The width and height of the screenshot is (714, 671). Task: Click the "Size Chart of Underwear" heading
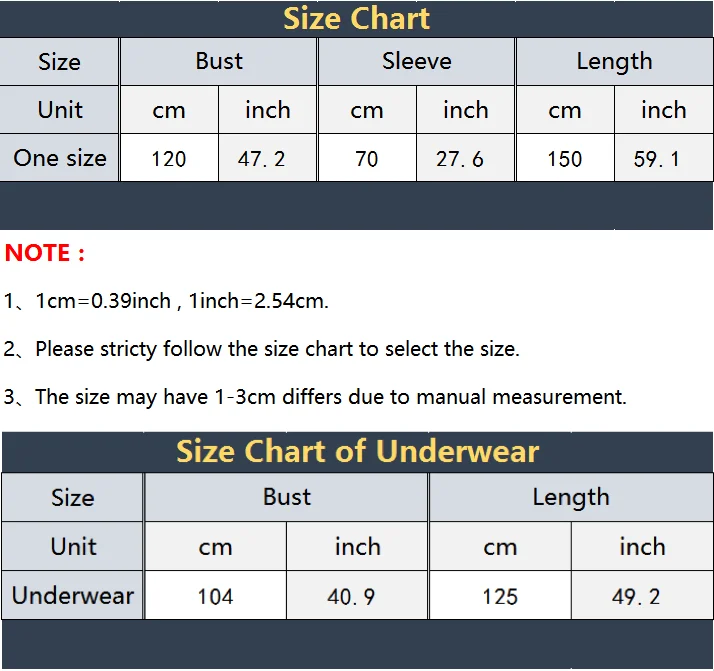pos(357,451)
